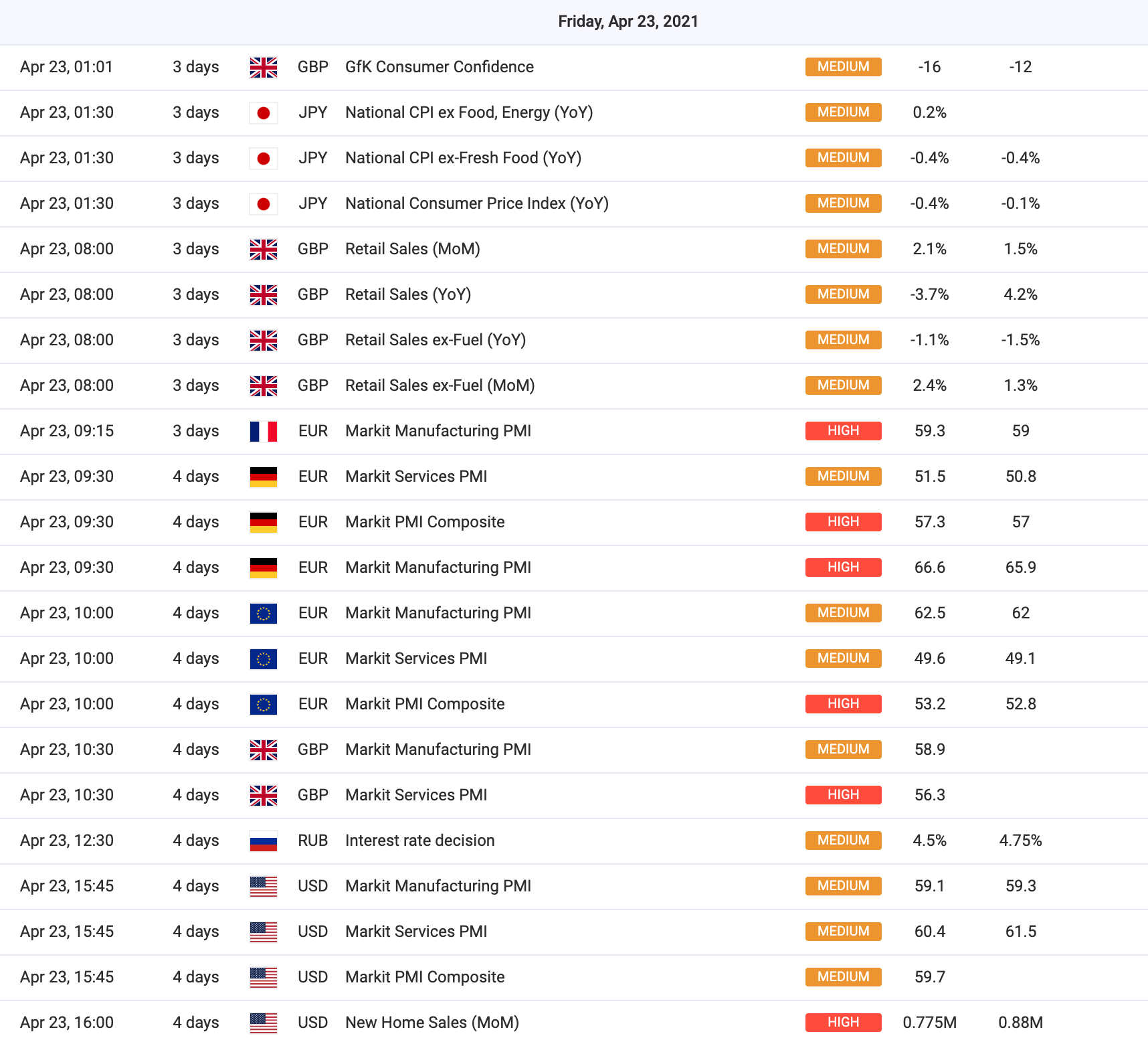Click the EU flag beside 10:00 Markit PMI Composite
1148x1044 pixels.
pos(264,704)
